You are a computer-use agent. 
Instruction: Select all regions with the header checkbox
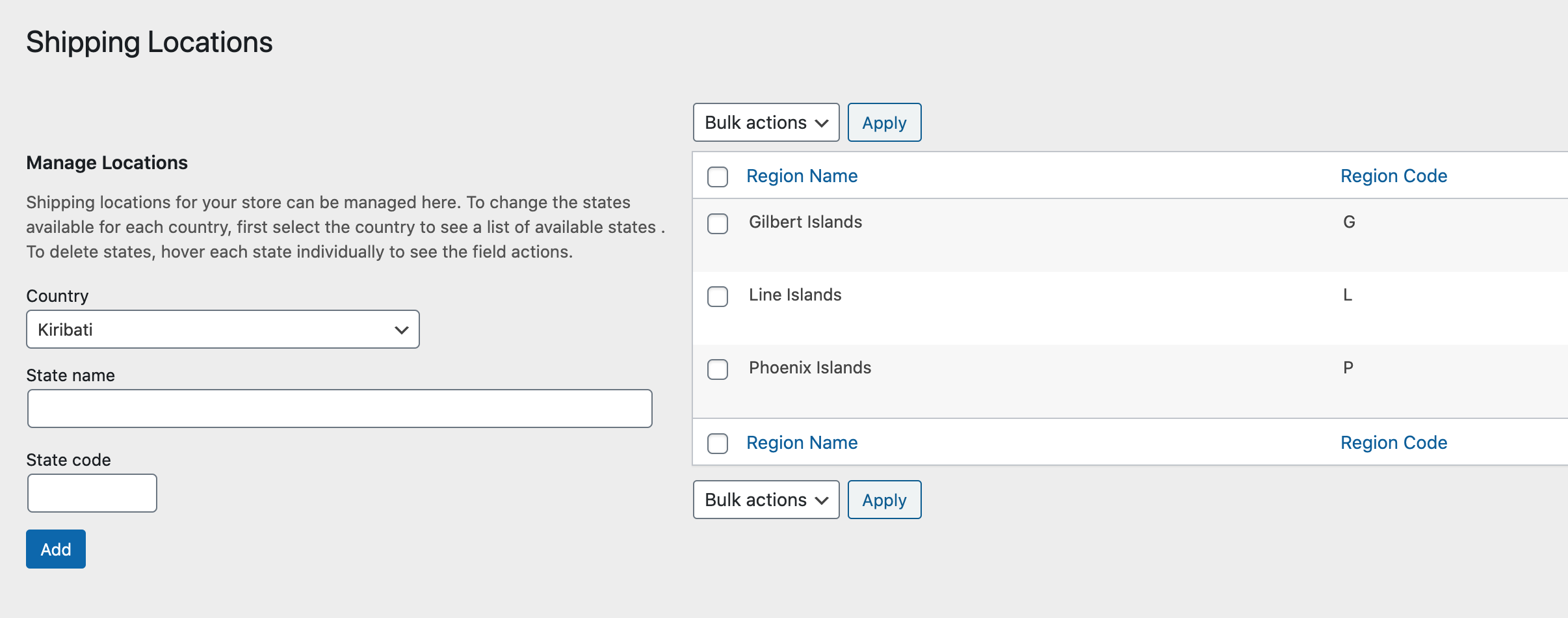coord(717,176)
